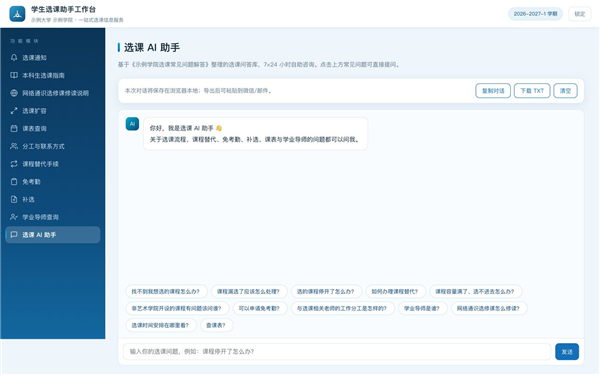Click the 下载 TXT button
The width and height of the screenshot is (600, 375).
[x=532, y=91]
